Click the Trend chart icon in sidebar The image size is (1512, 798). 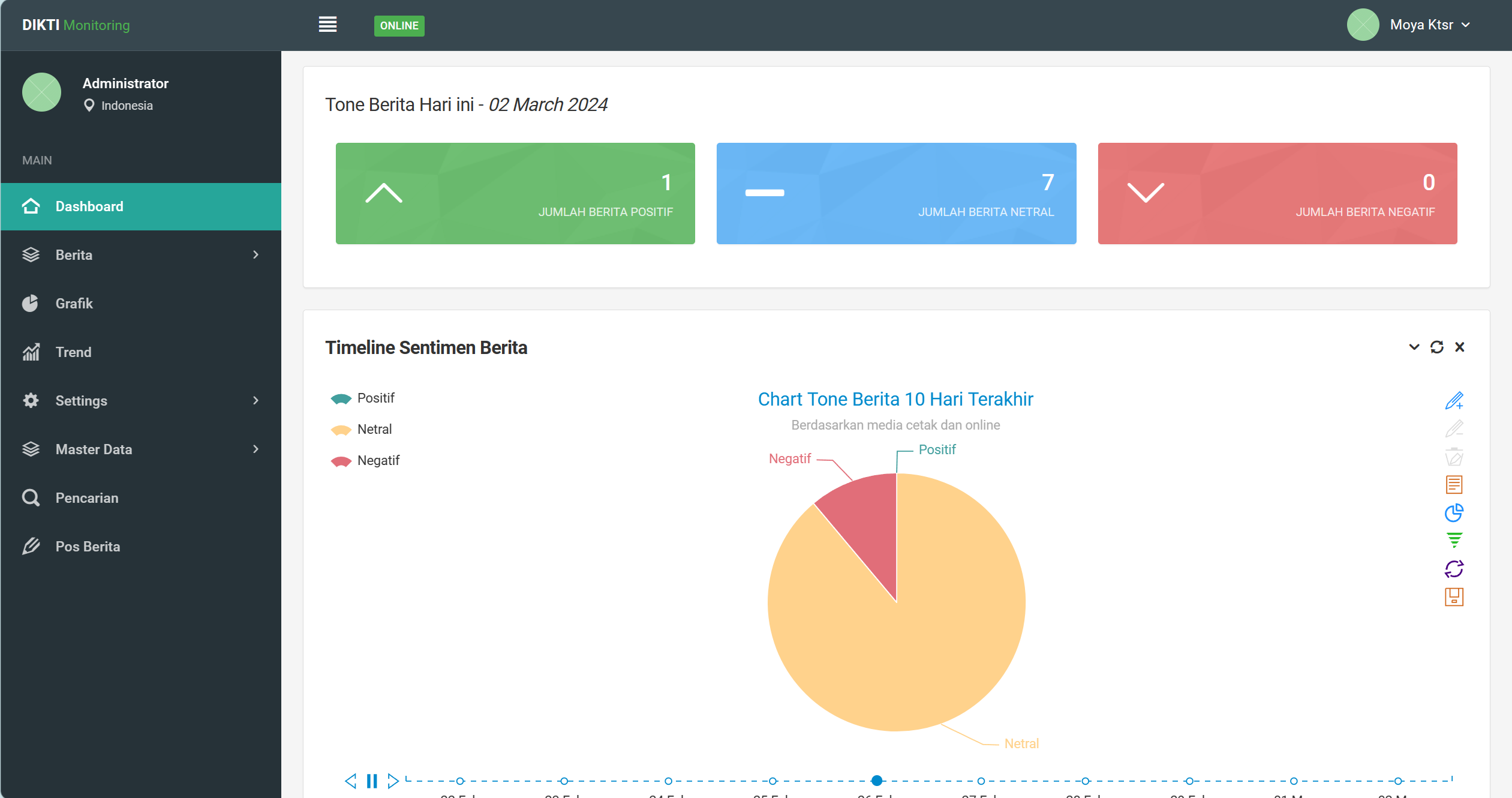[x=31, y=352]
